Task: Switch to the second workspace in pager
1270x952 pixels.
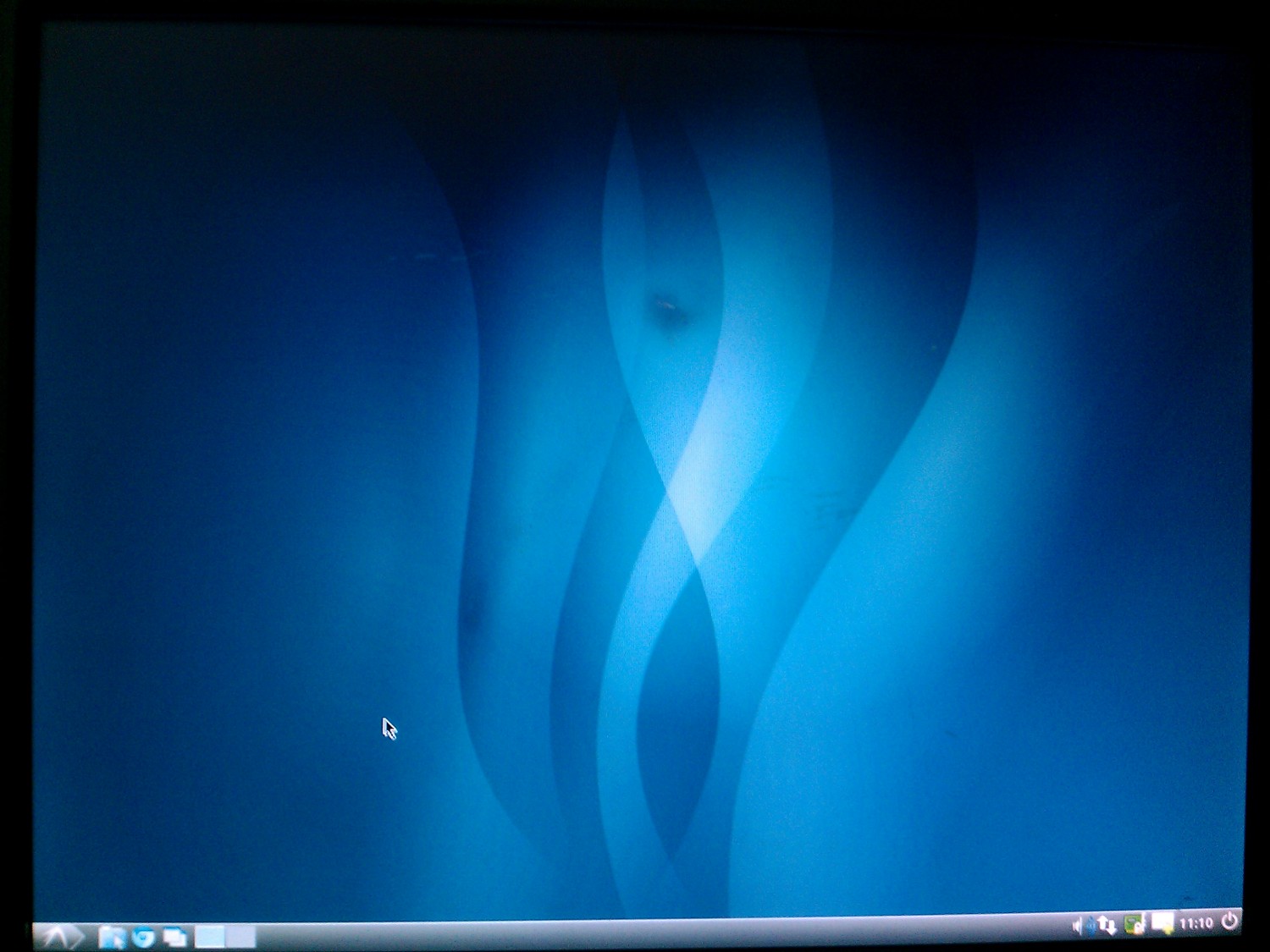Action: (241, 937)
